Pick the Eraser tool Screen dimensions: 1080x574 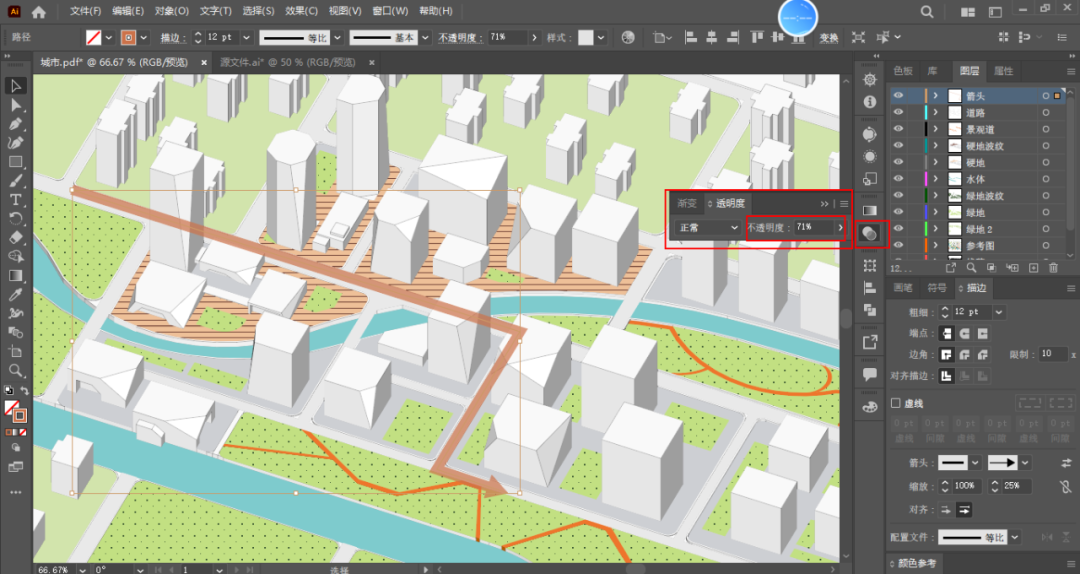tap(16, 238)
